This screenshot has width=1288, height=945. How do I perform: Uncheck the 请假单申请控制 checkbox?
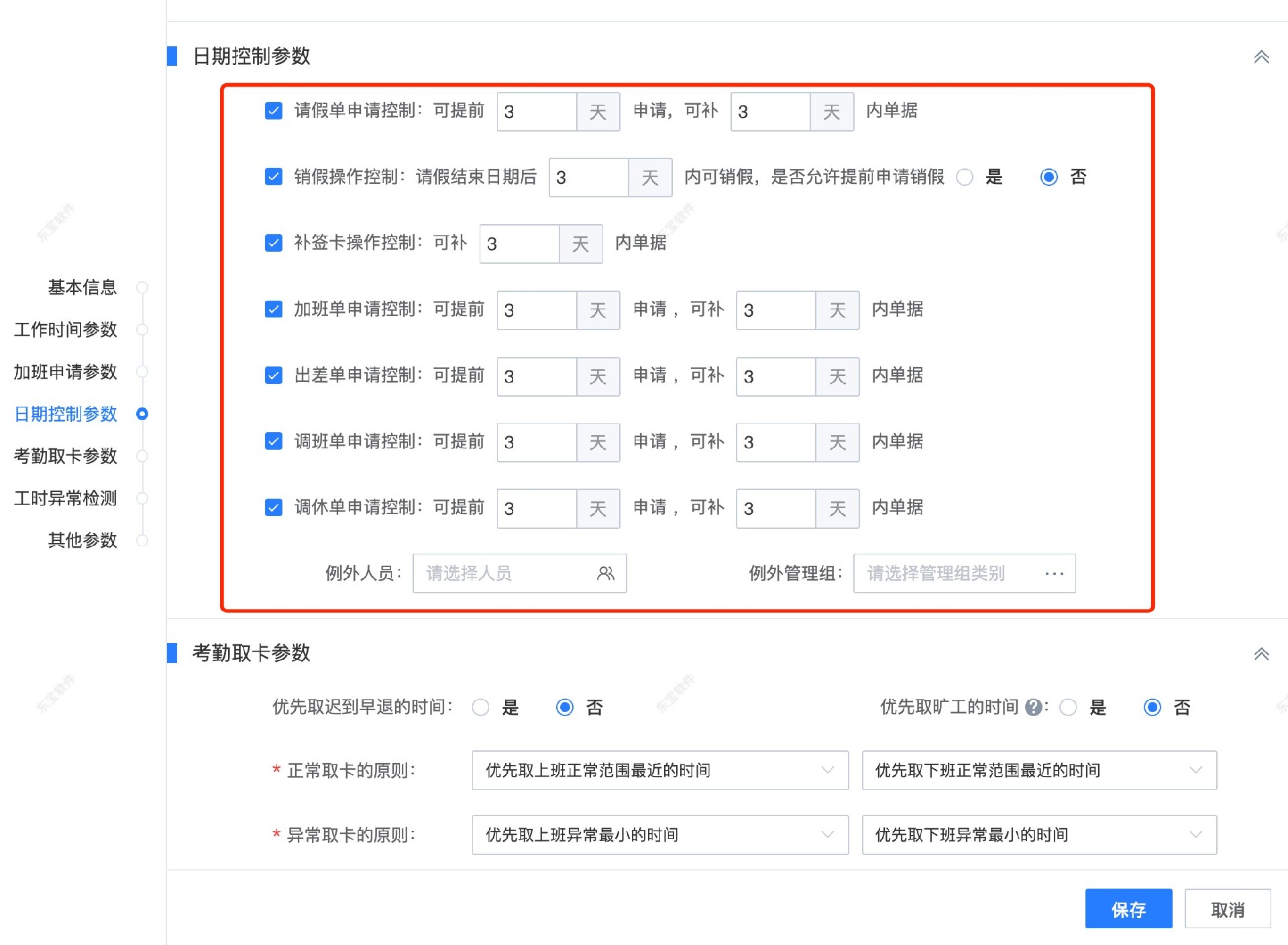[x=274, y=111]
